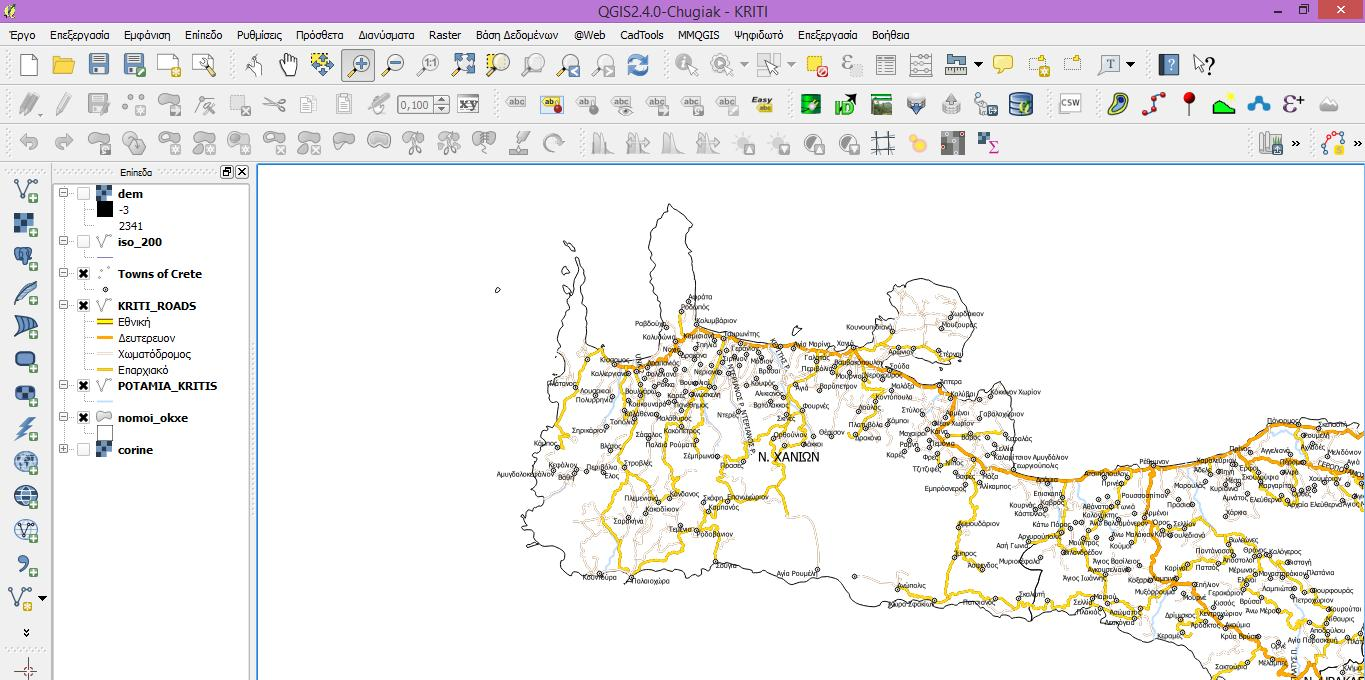
Task: Hide the Towns of Crete layer
Action: 84,274
